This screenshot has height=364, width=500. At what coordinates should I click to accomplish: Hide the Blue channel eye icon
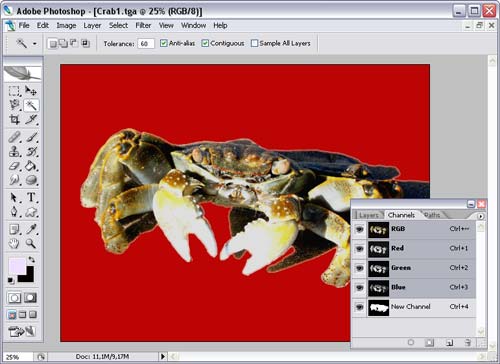(x=359, y=287)
